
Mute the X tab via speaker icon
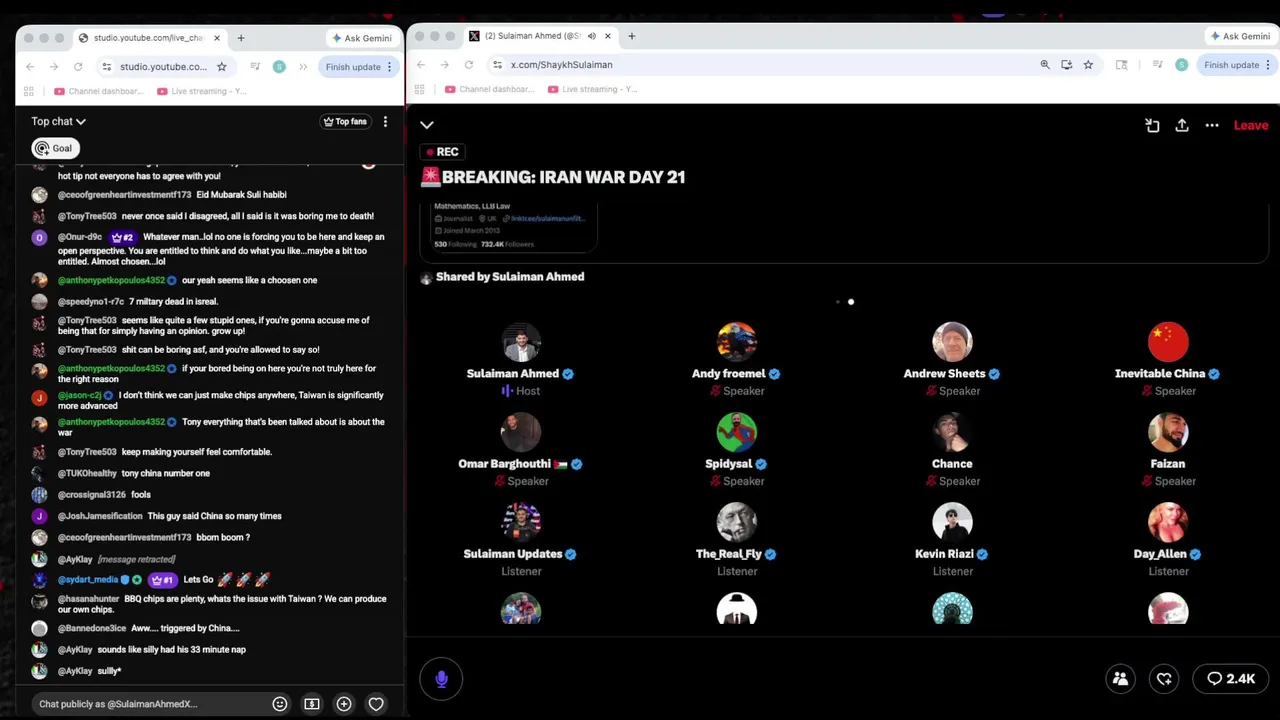coord(591,36)
